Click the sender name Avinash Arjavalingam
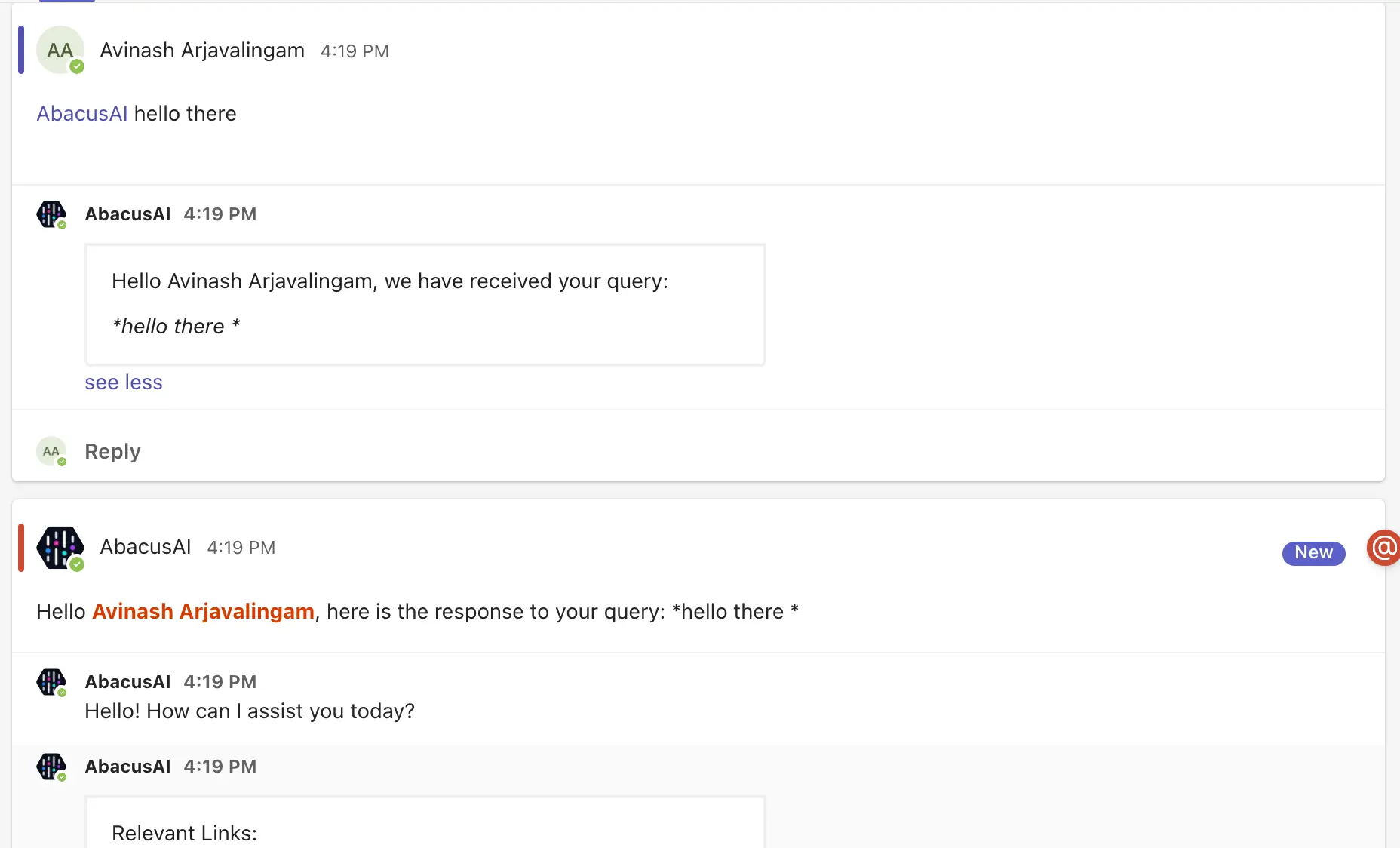This screenshot has height=848, width=1400. pyautogui.click(x=201, y=50)
